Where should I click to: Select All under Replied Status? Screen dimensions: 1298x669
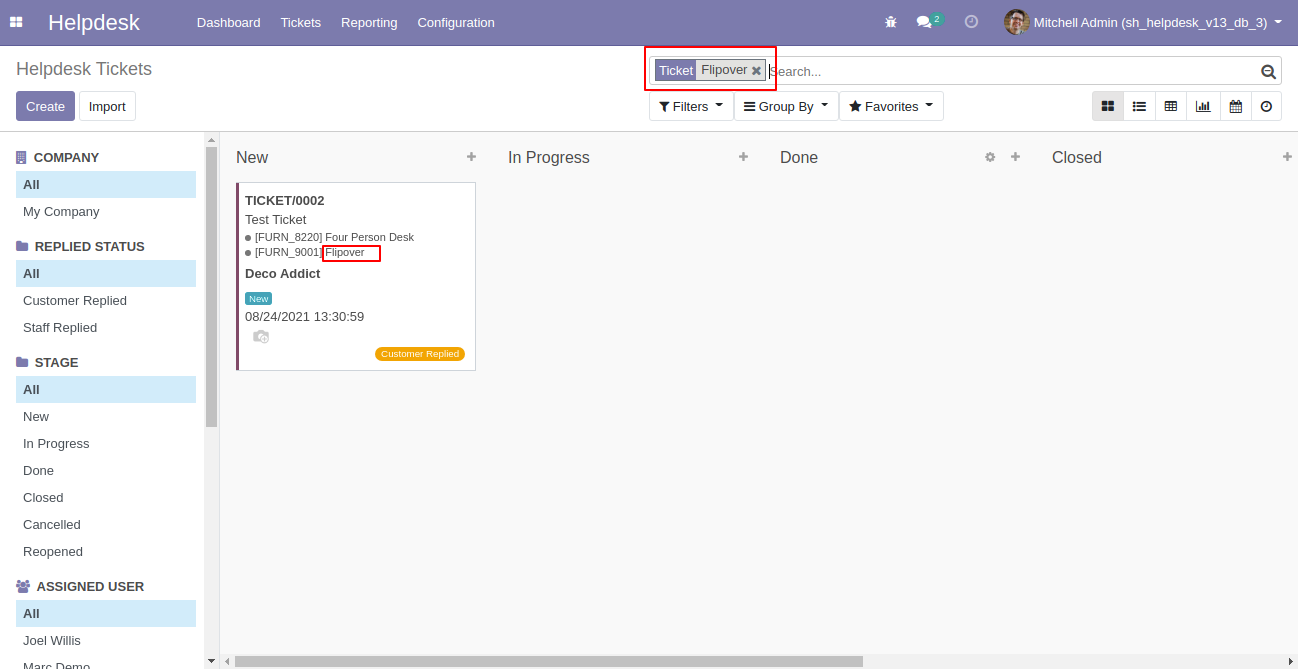[x=106, y=273]
